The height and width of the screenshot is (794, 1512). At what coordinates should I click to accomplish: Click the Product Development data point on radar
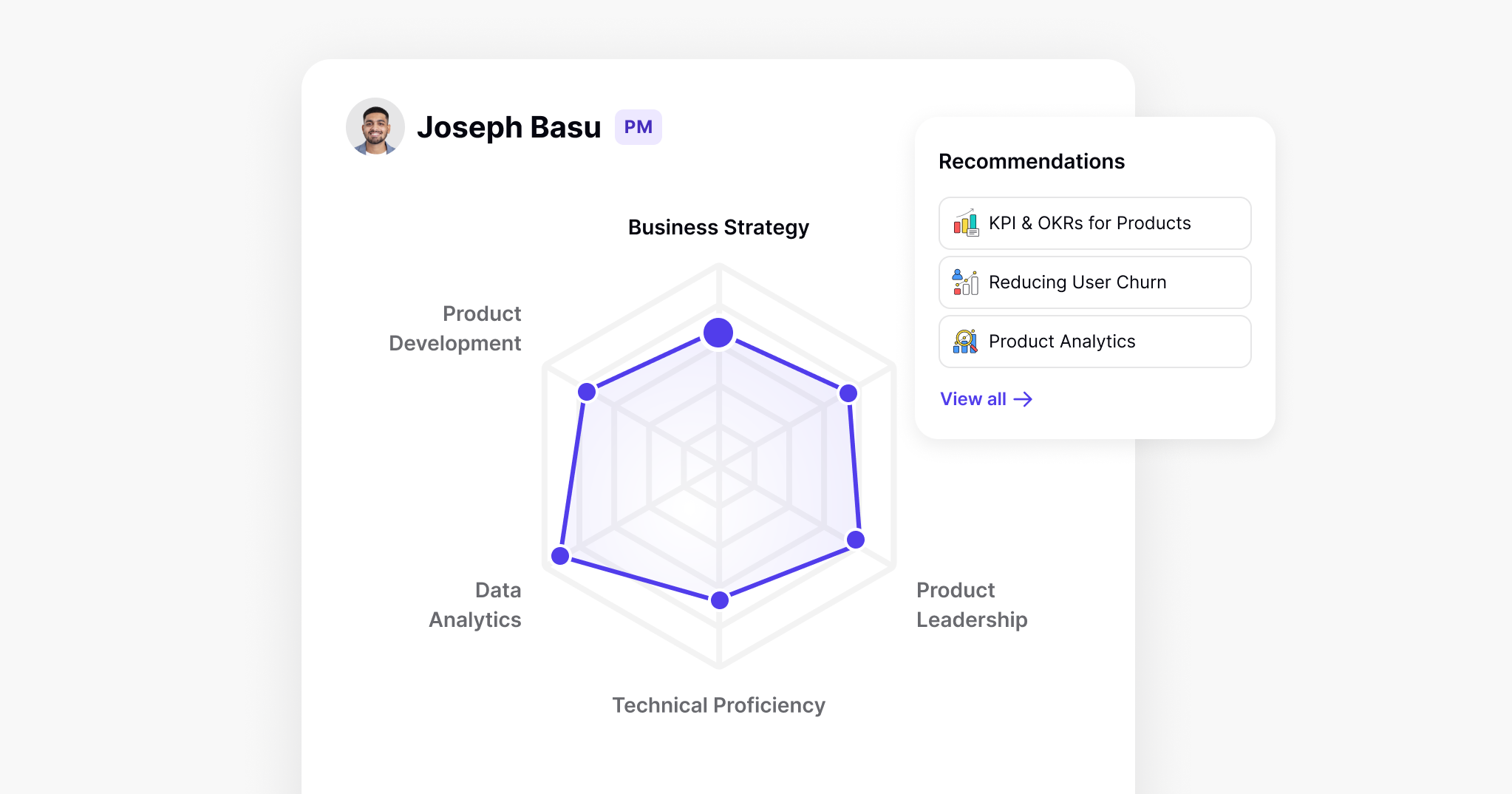[587, 392]
